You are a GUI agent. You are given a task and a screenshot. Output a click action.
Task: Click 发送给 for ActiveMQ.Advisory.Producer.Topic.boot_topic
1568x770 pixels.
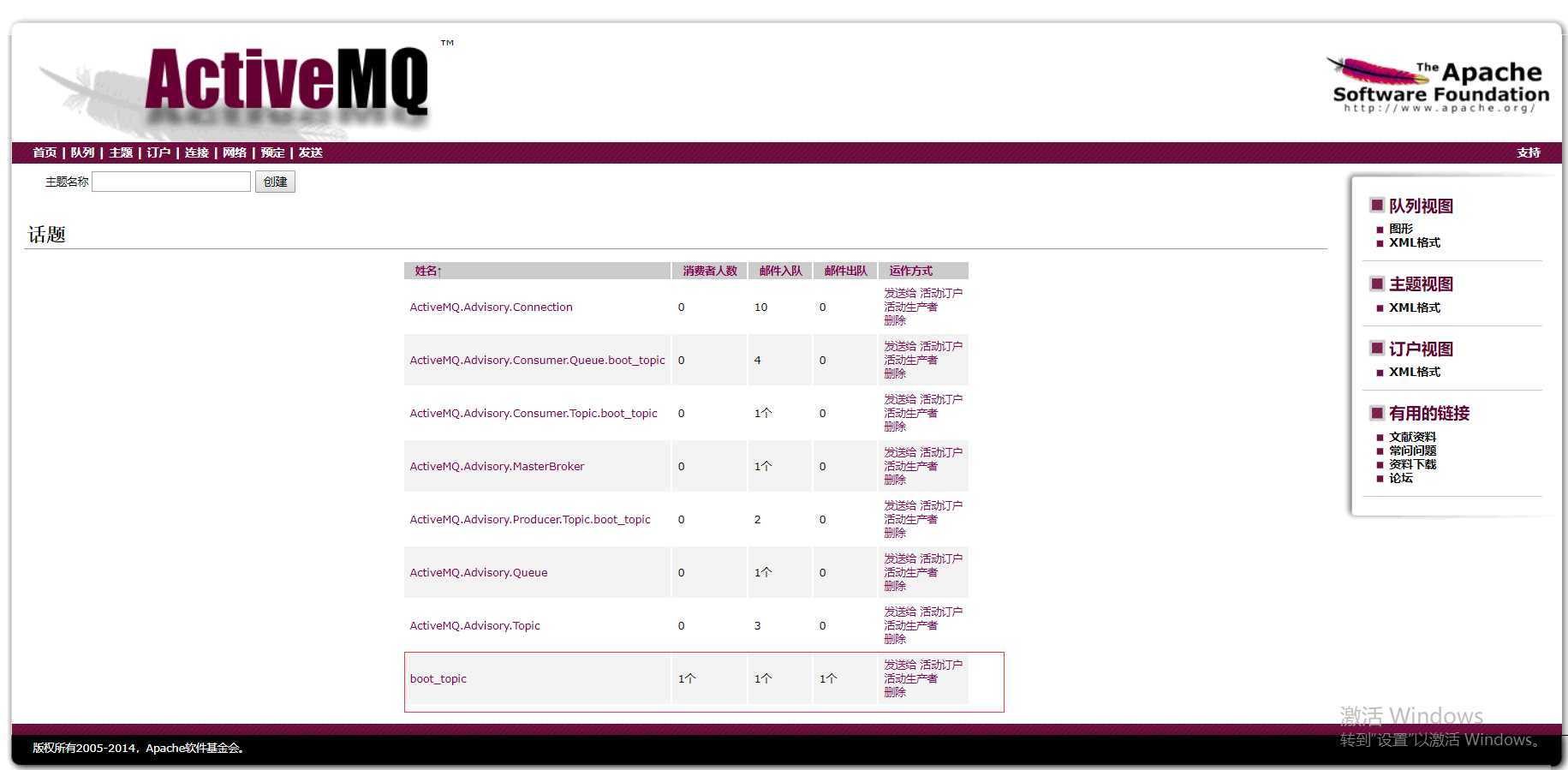[x=900, y=505]
